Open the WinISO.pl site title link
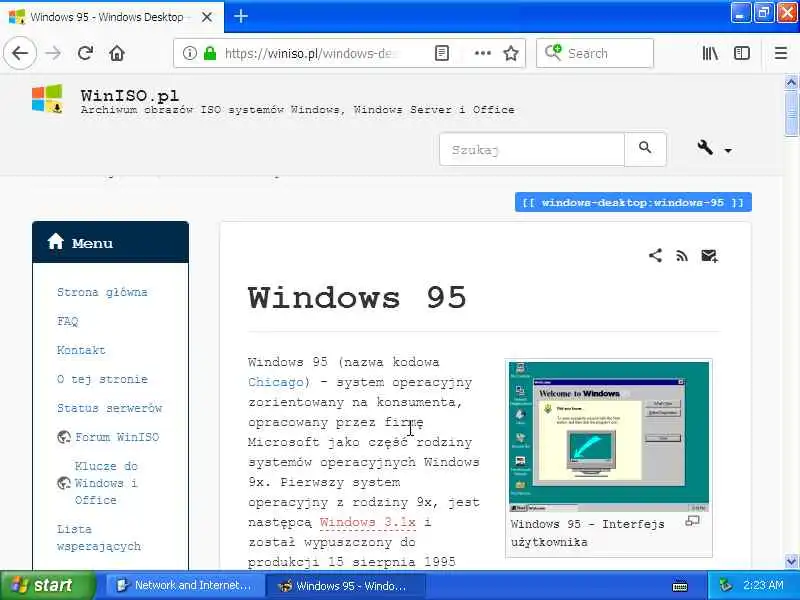The image size is (800, 600). coord(130,95)
